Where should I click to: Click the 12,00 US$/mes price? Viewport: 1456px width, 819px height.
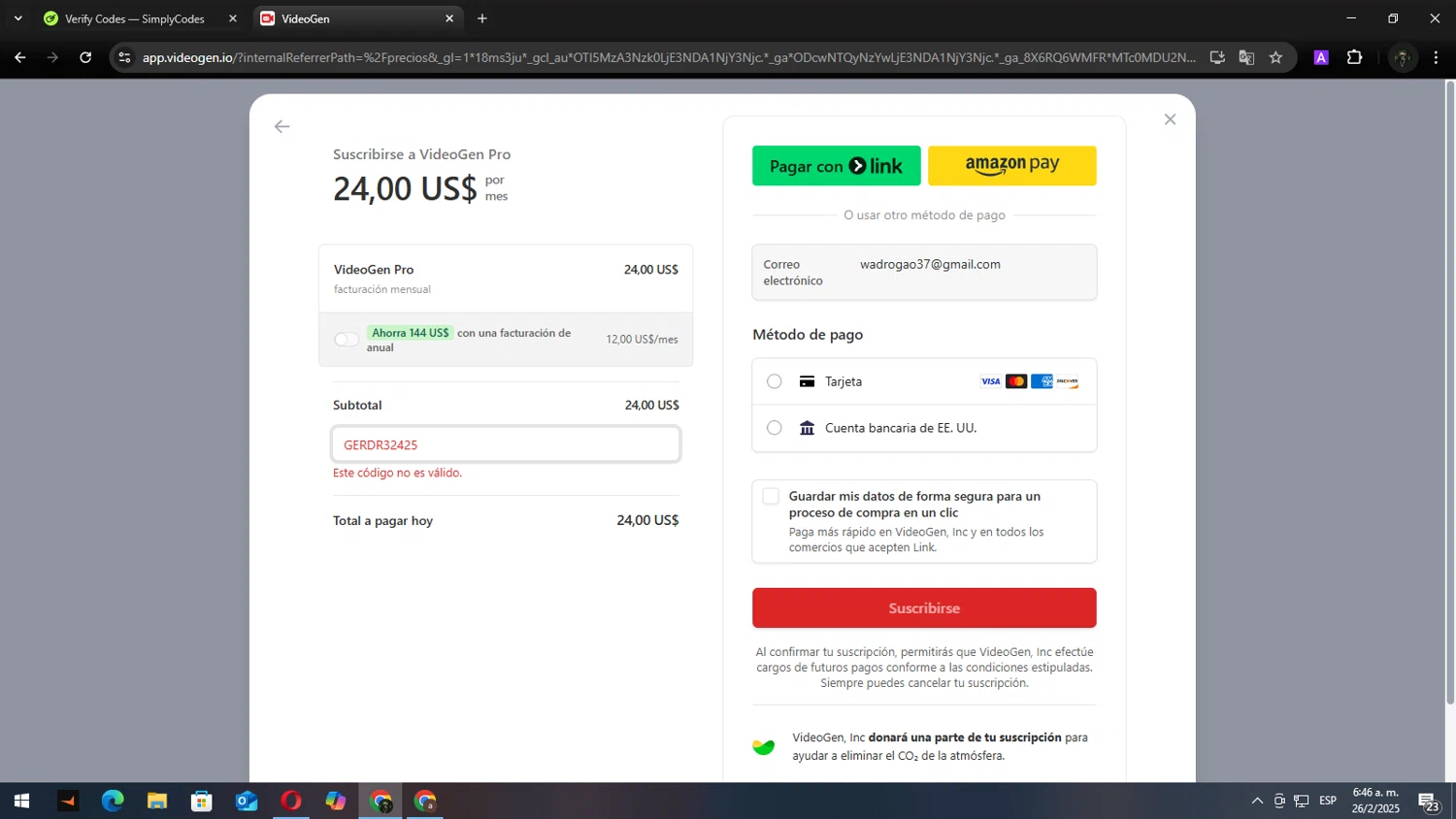(x=642, y=340)
